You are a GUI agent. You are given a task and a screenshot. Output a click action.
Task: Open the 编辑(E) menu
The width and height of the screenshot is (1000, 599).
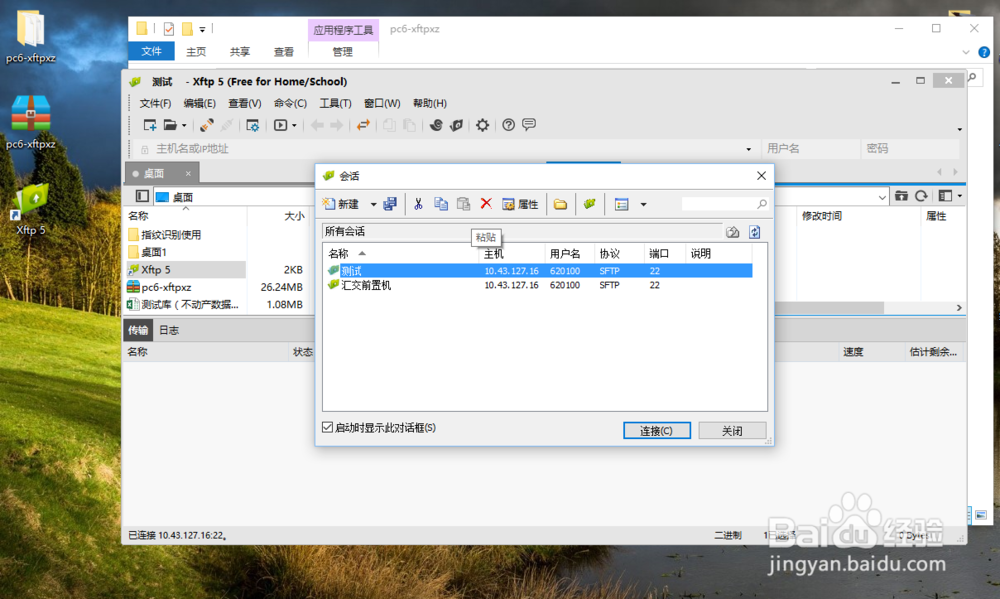(200, 103)
